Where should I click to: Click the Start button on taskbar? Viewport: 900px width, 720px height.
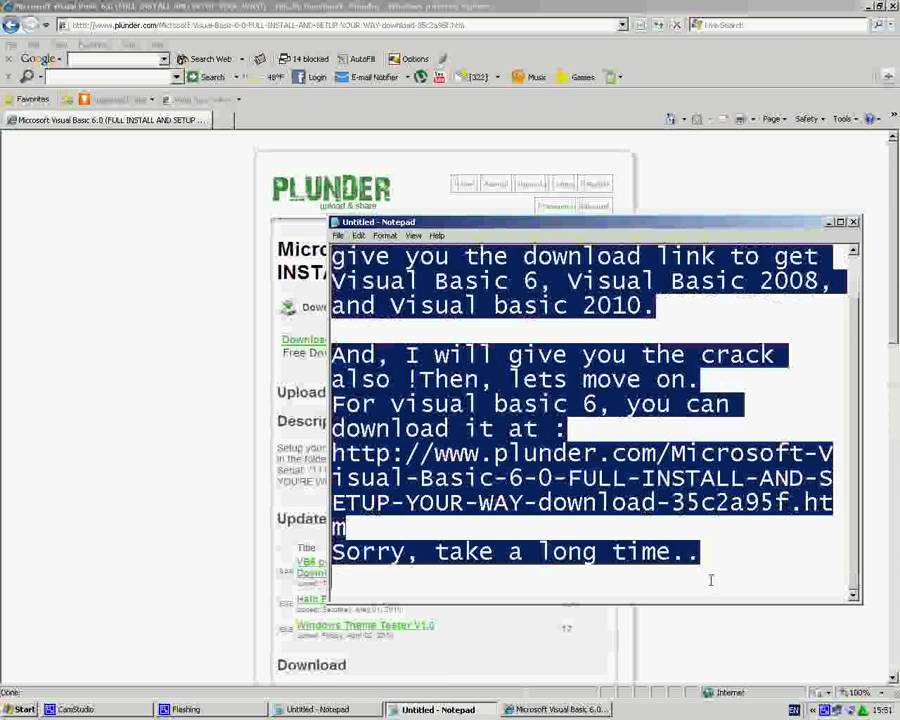[x=19, y=710]
